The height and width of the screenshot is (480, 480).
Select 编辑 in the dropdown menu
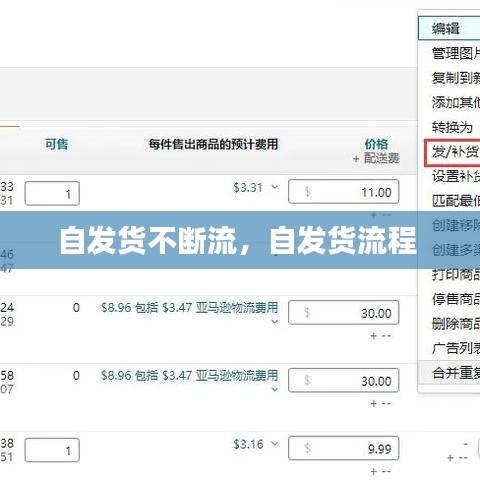(449, 29)
